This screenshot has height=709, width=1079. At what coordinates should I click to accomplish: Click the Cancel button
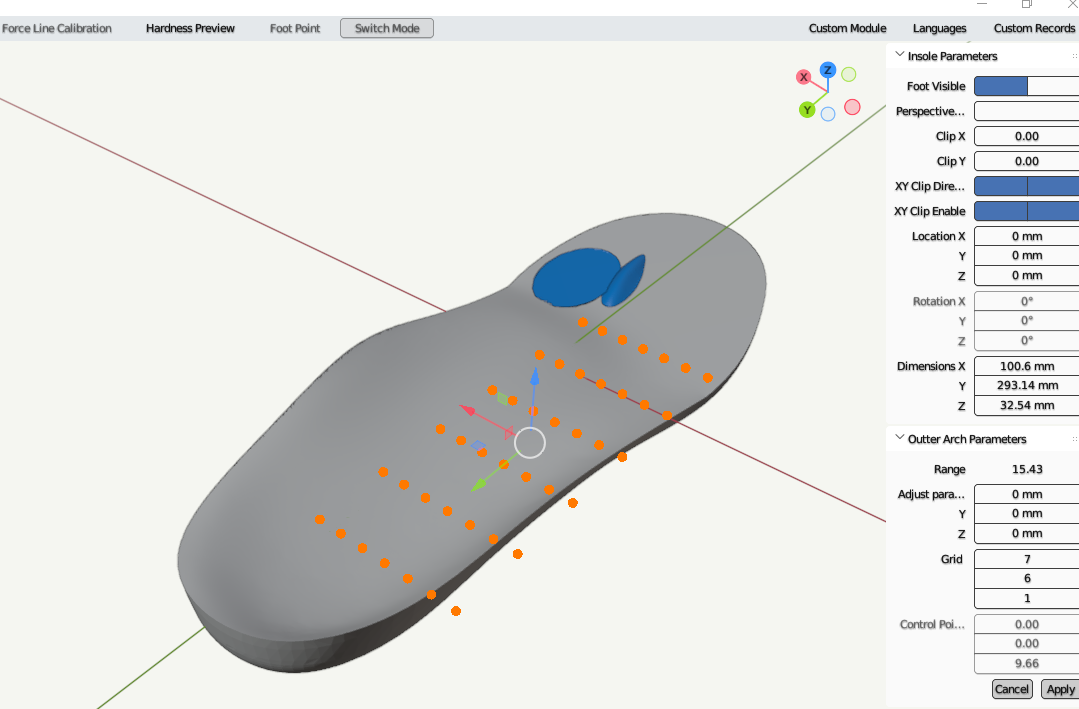1011,689
